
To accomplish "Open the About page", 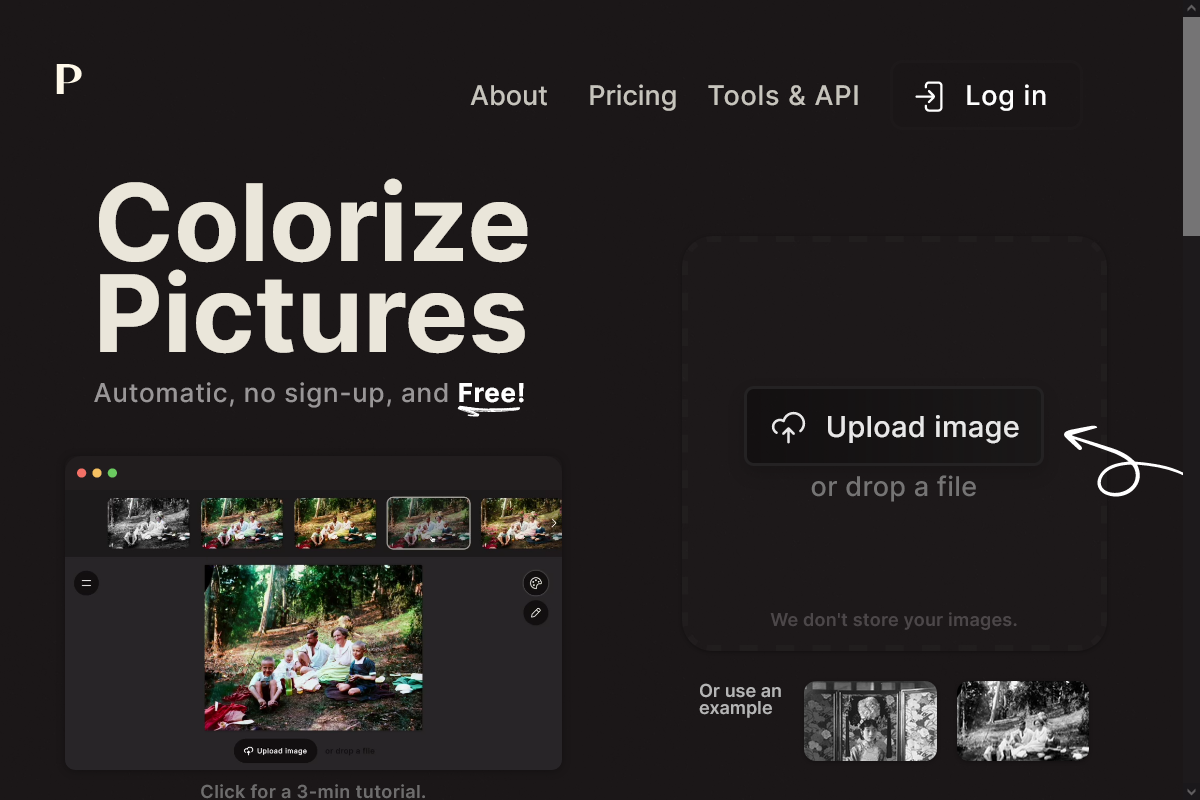I will pos(509,96).
